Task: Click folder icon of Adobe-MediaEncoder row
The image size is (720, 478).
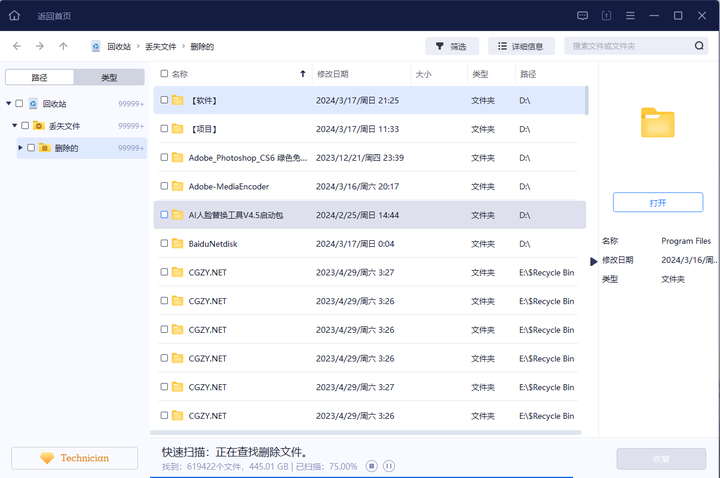Action: [x=178, y=186]
